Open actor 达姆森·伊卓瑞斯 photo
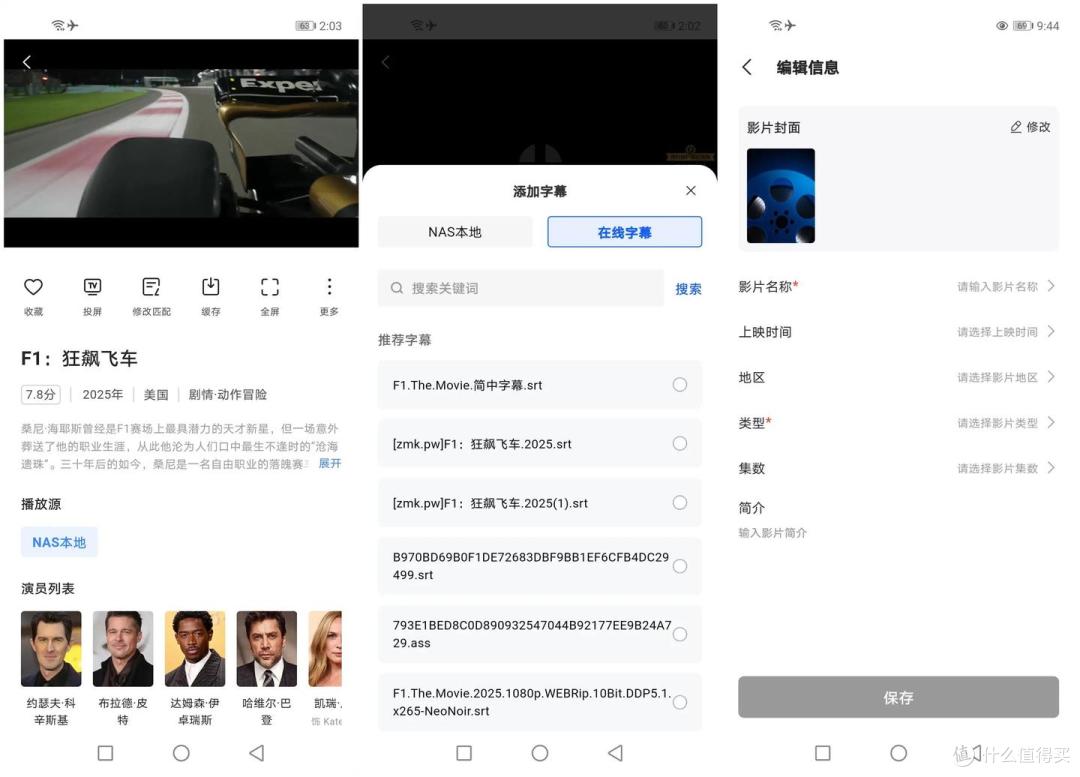The height and width of the screenshot is (777, 1080). pos(195,649)
